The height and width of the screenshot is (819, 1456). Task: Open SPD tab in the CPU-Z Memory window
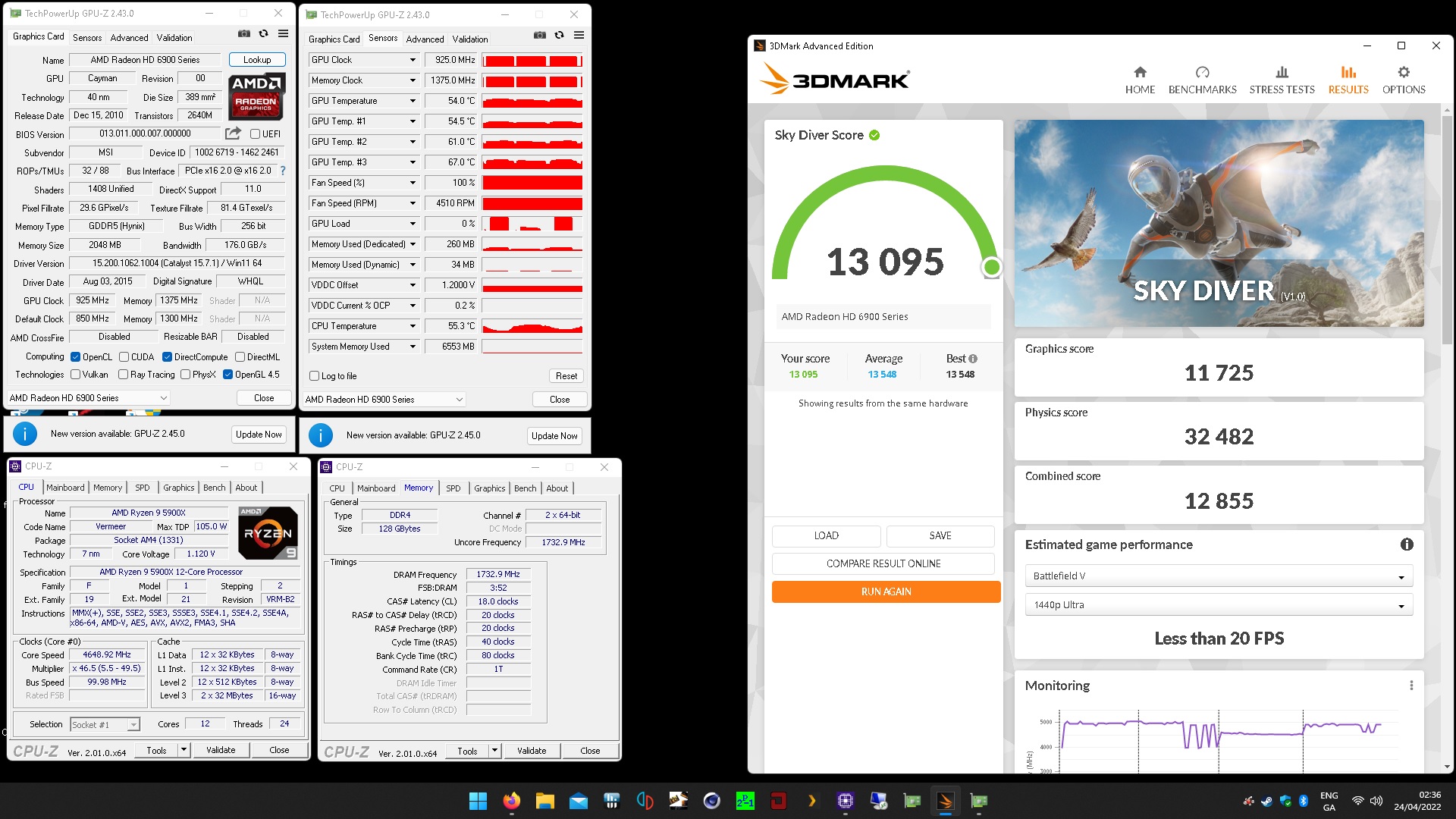(453, 488)
